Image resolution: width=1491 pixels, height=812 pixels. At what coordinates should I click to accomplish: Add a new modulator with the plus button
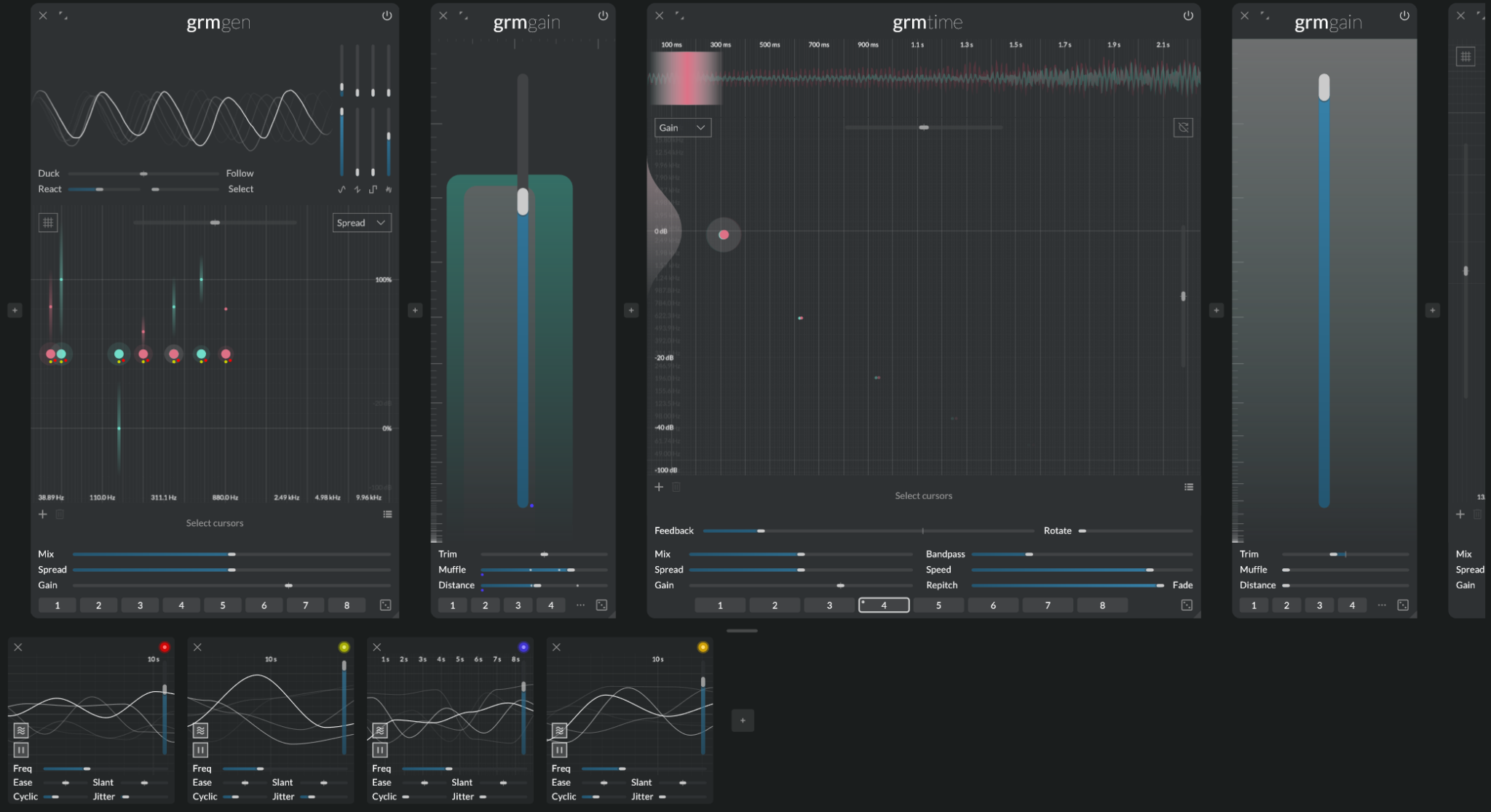(x=743, y=720)
